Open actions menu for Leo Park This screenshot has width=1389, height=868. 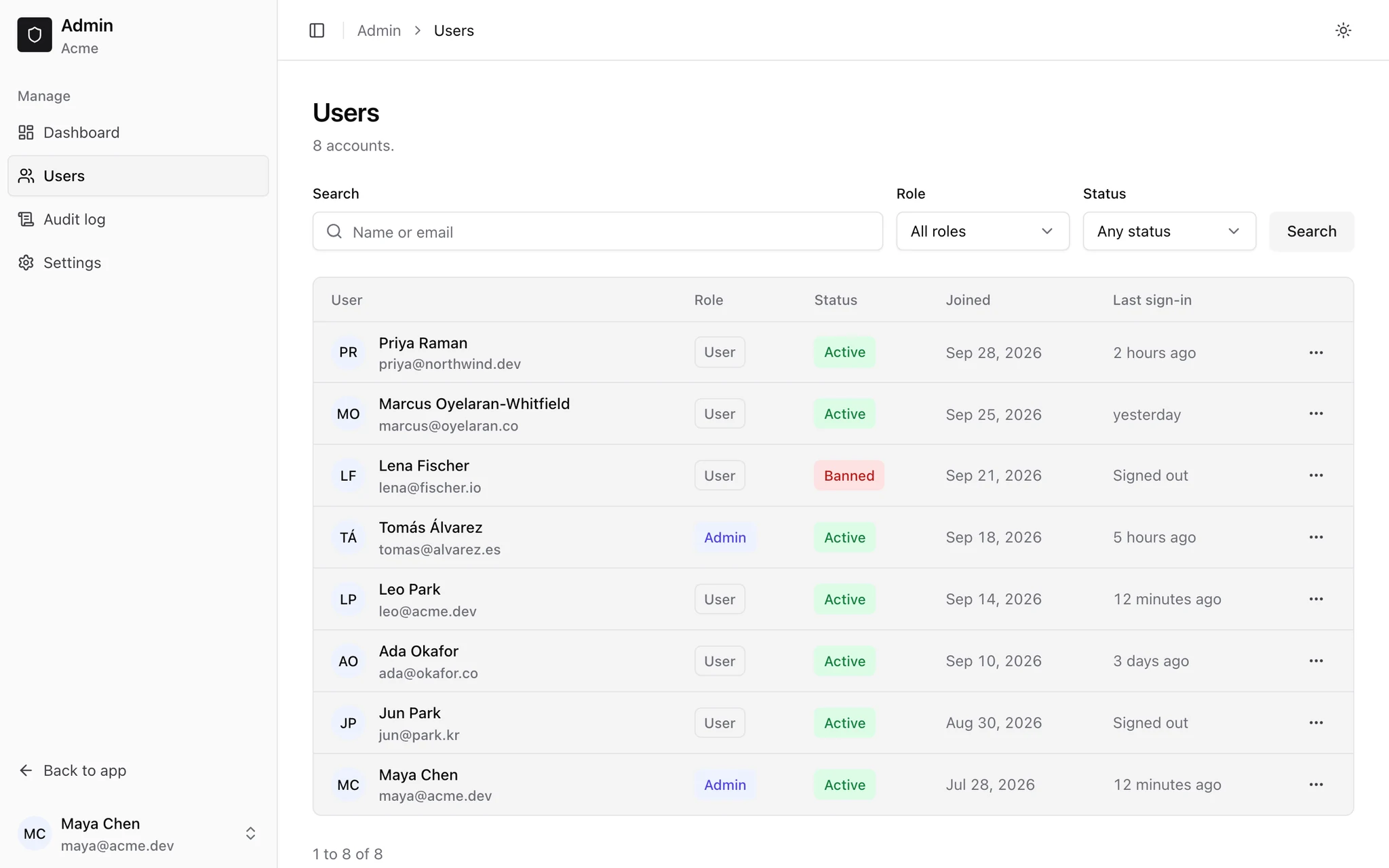coord(1316,599)
